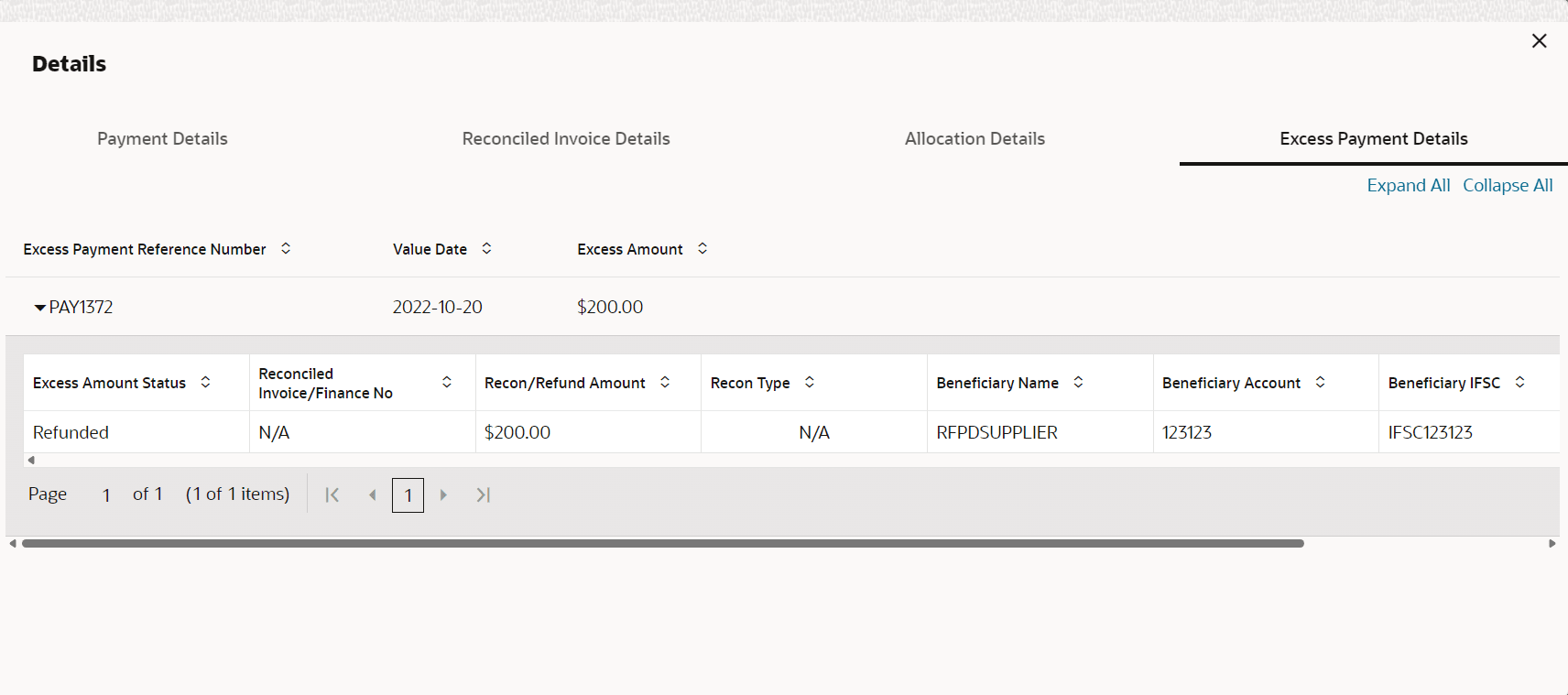1568x695 pixels.
Task: Sort by Excess Amount Status
Action: (x=205, y=382)
